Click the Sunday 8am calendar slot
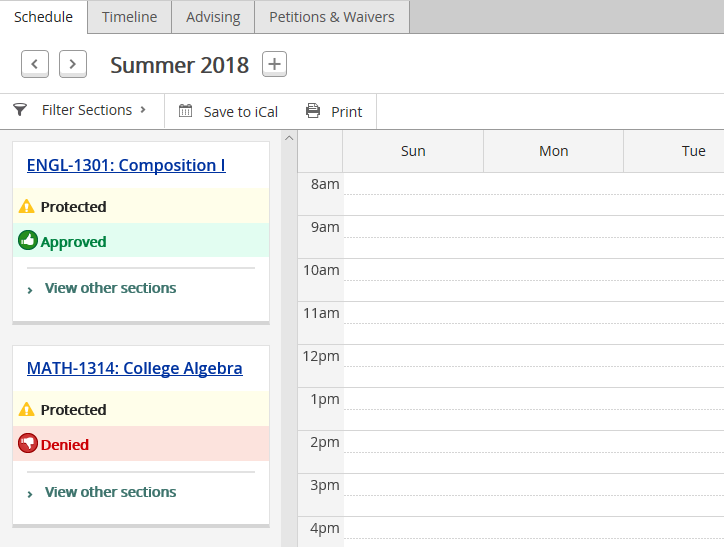 tap(413, 194)
